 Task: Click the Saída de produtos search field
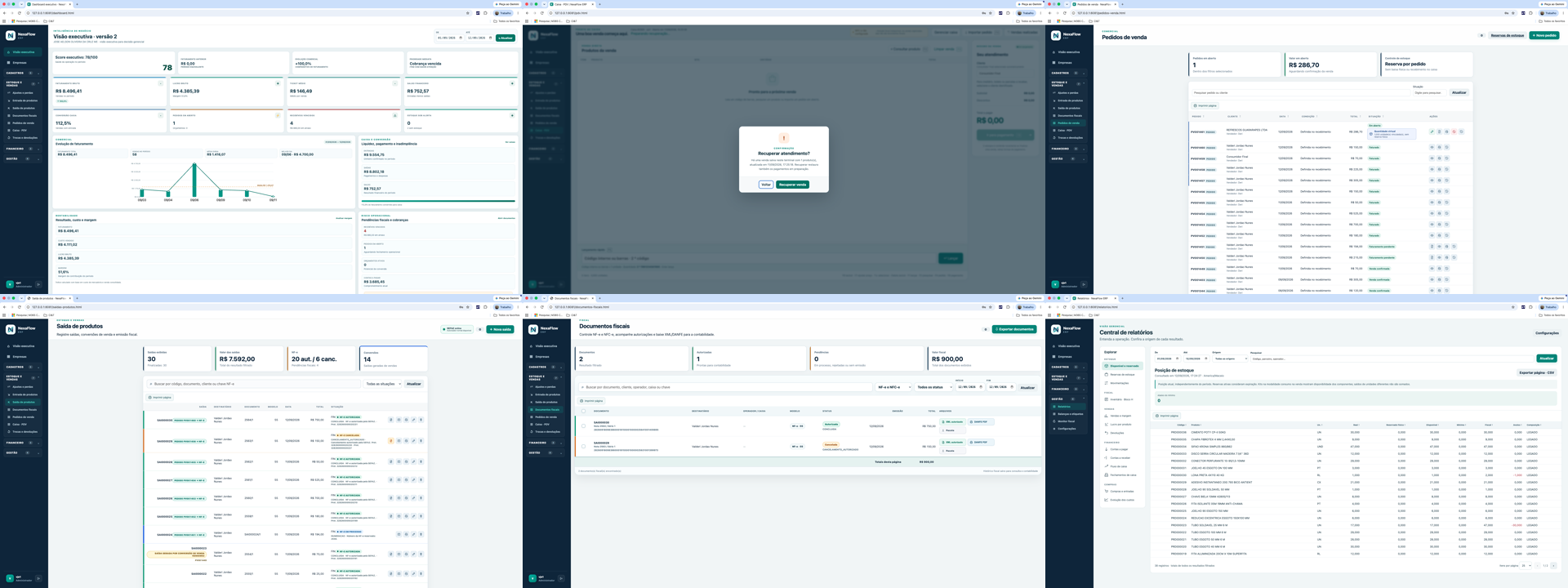253,384
